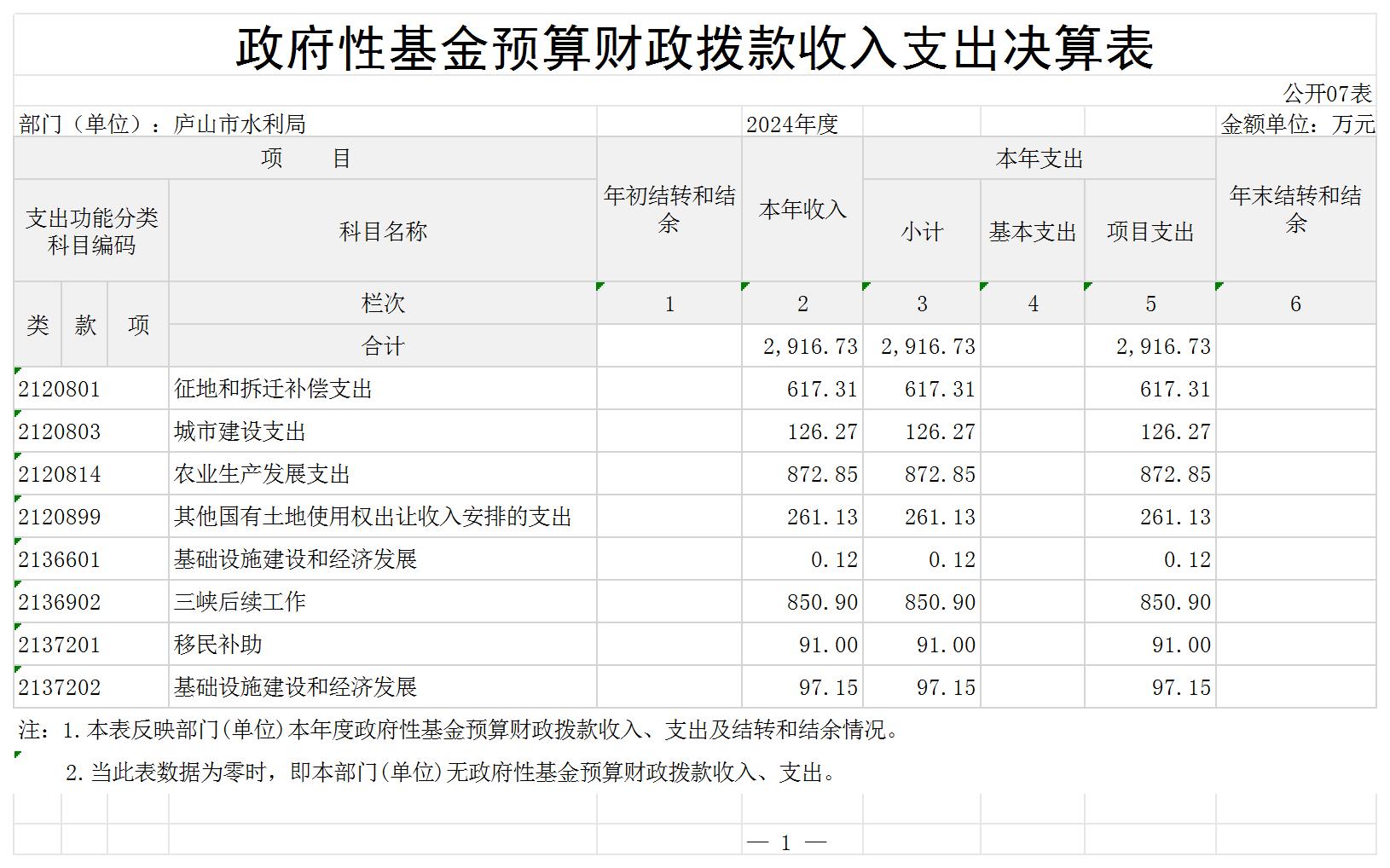The width and height of the screenshot is (1390, 868).
Task: Click the table title 政府性基金预算财政拨款收入支出决算表
Action: pos(694,47)
